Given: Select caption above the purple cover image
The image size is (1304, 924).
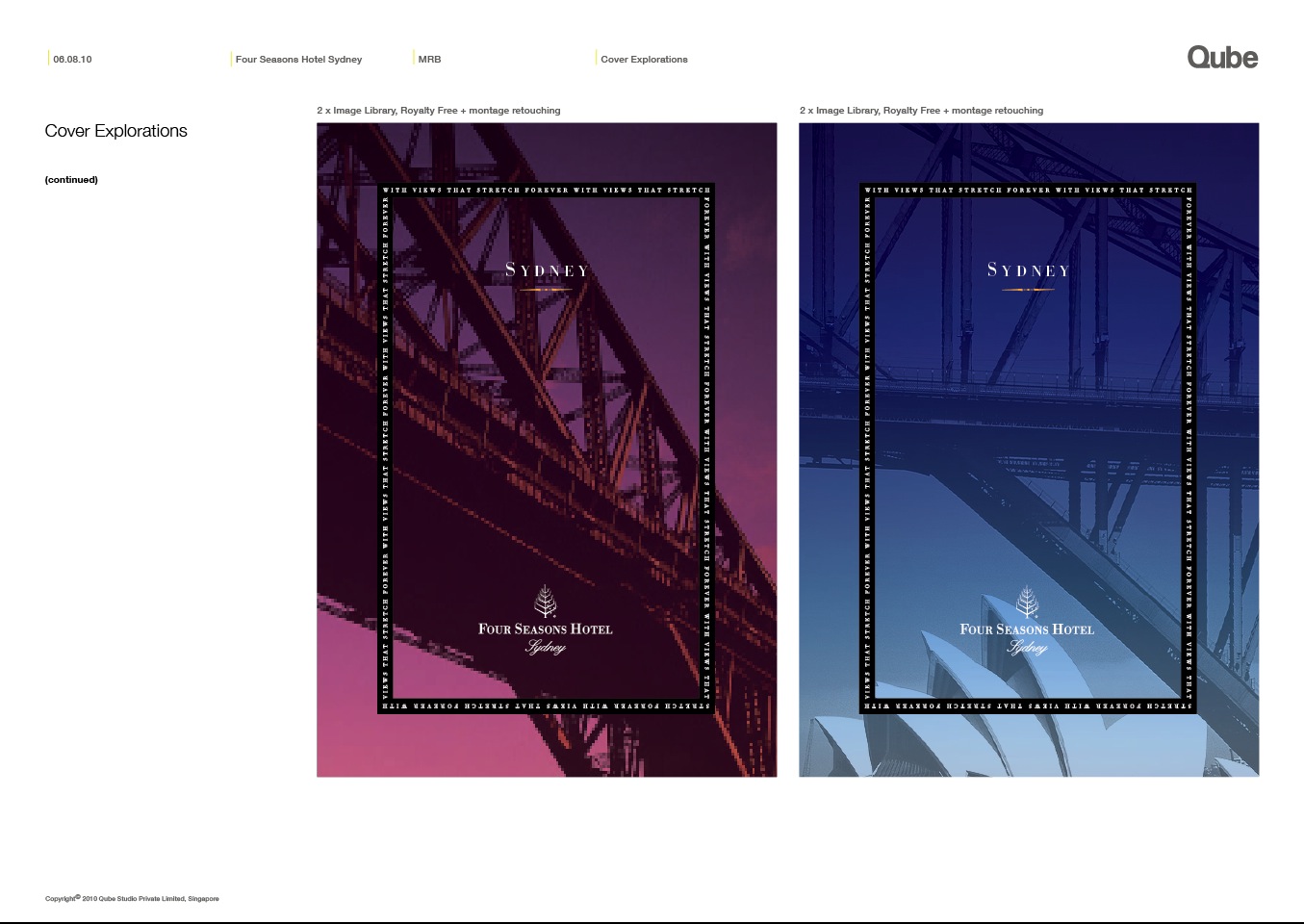Looking at the screenshot, I should 438,111.
